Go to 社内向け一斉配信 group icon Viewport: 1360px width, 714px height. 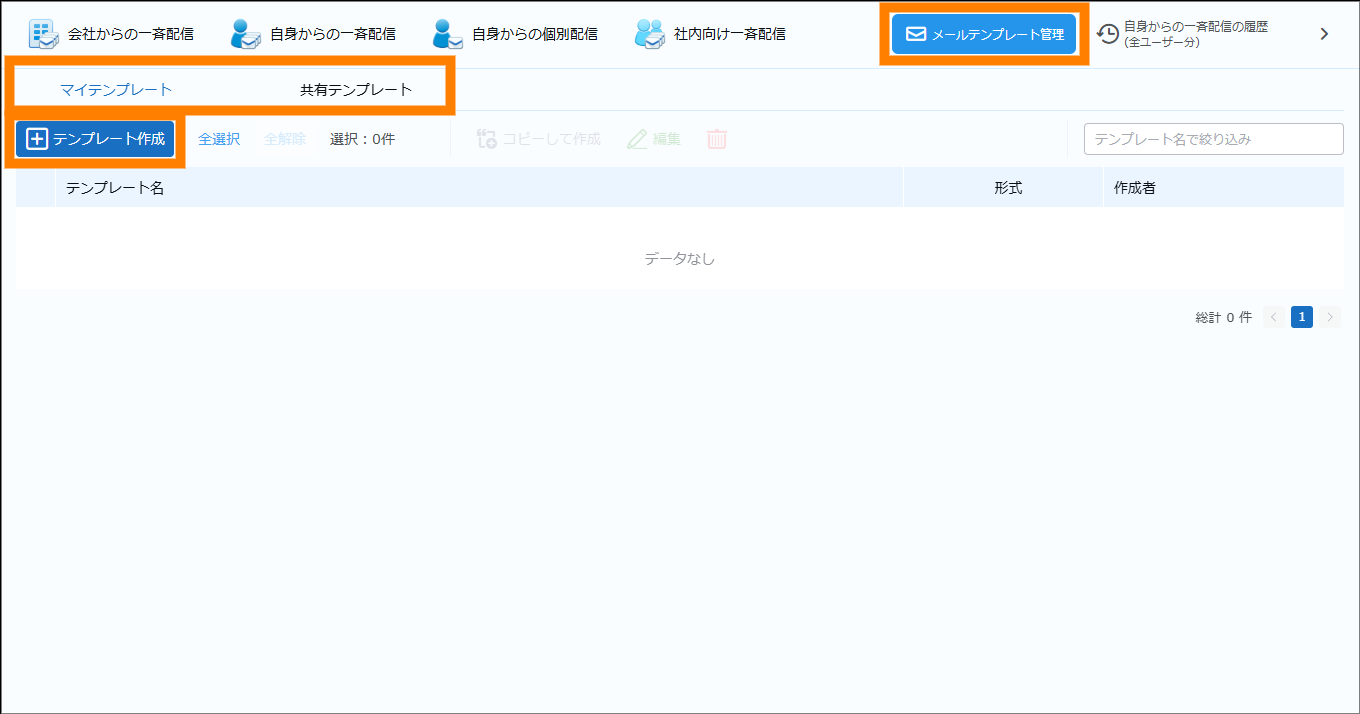click(x=649, y=34)
